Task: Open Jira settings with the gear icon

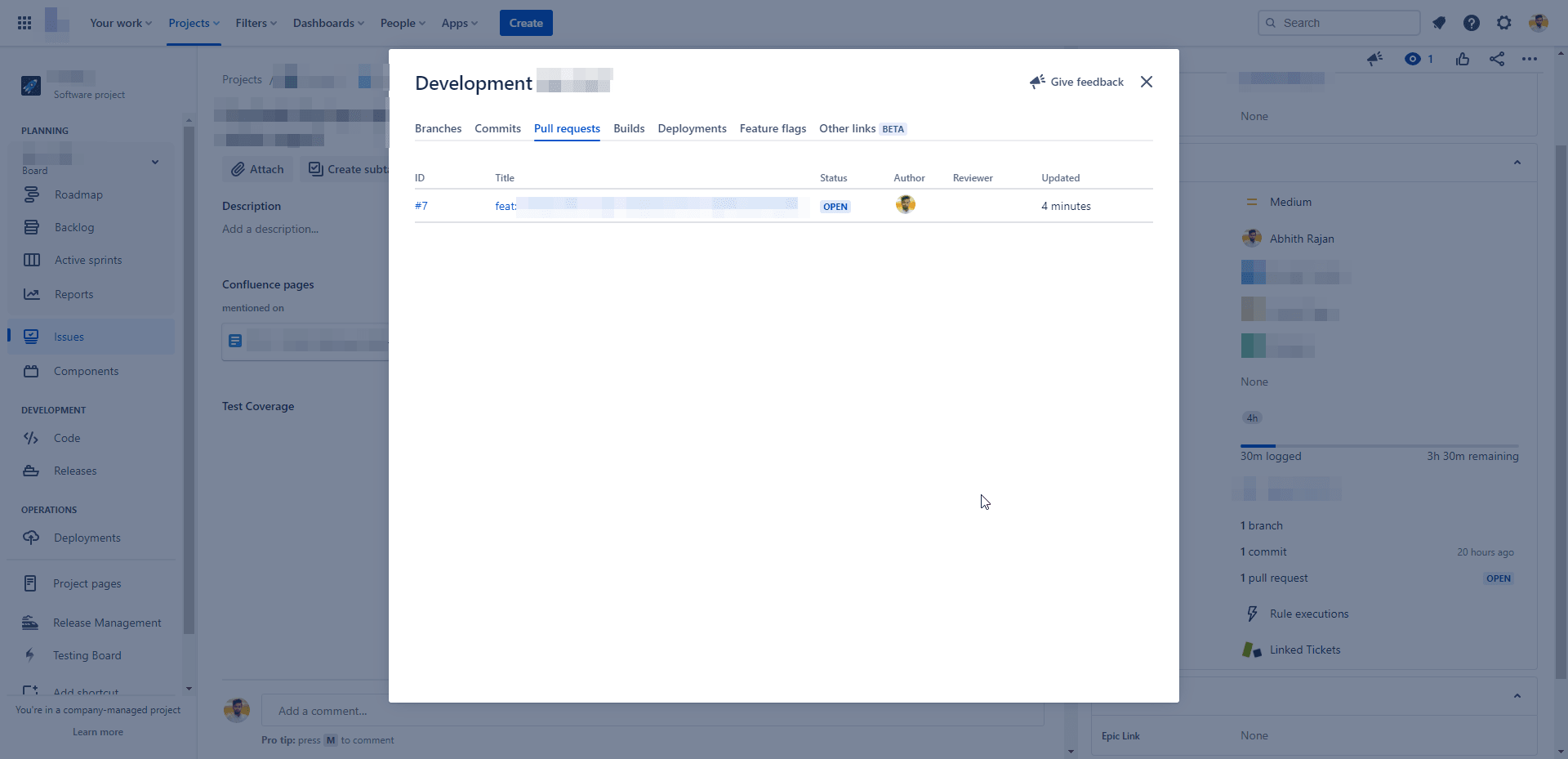Action: [x=1503, y=22]
